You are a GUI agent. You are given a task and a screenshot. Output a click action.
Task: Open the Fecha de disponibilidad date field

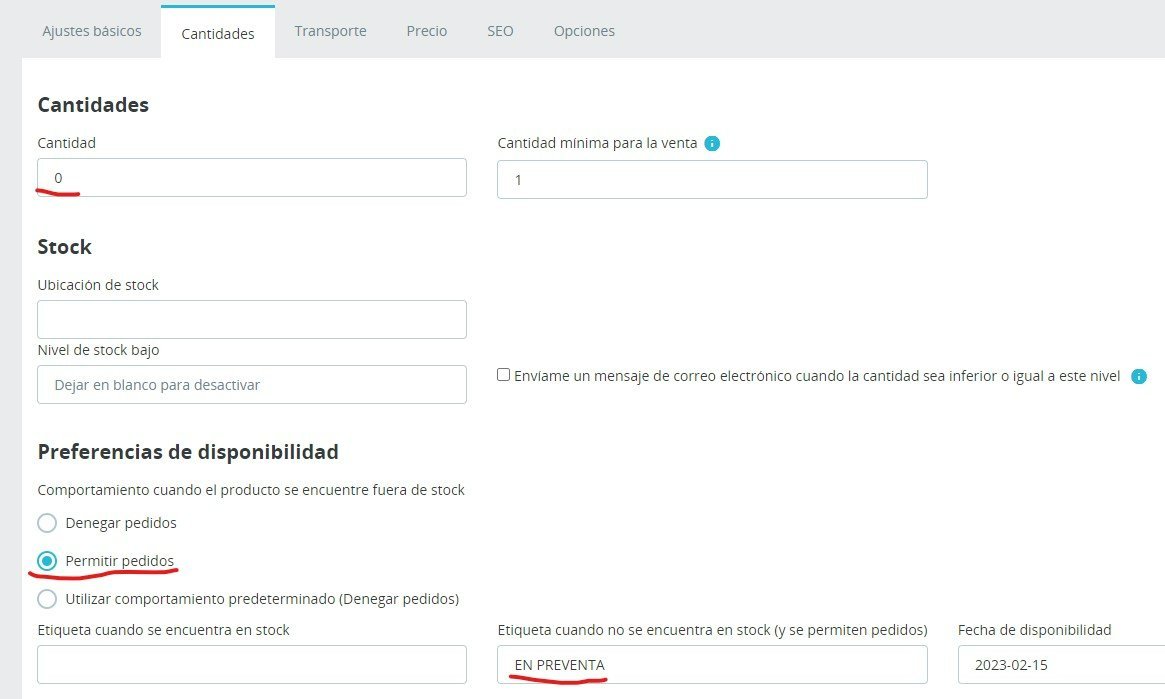point(1060,665)
